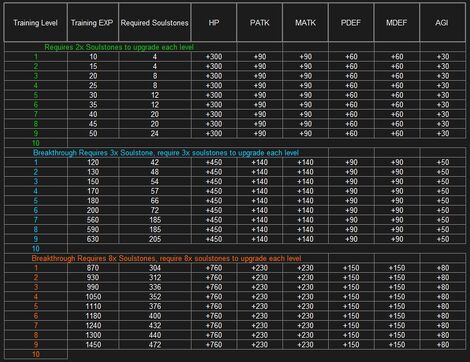Click AGI +30 in the EXP 50 row
Screen dimensions: 470x362
click(x=443, y=133)
